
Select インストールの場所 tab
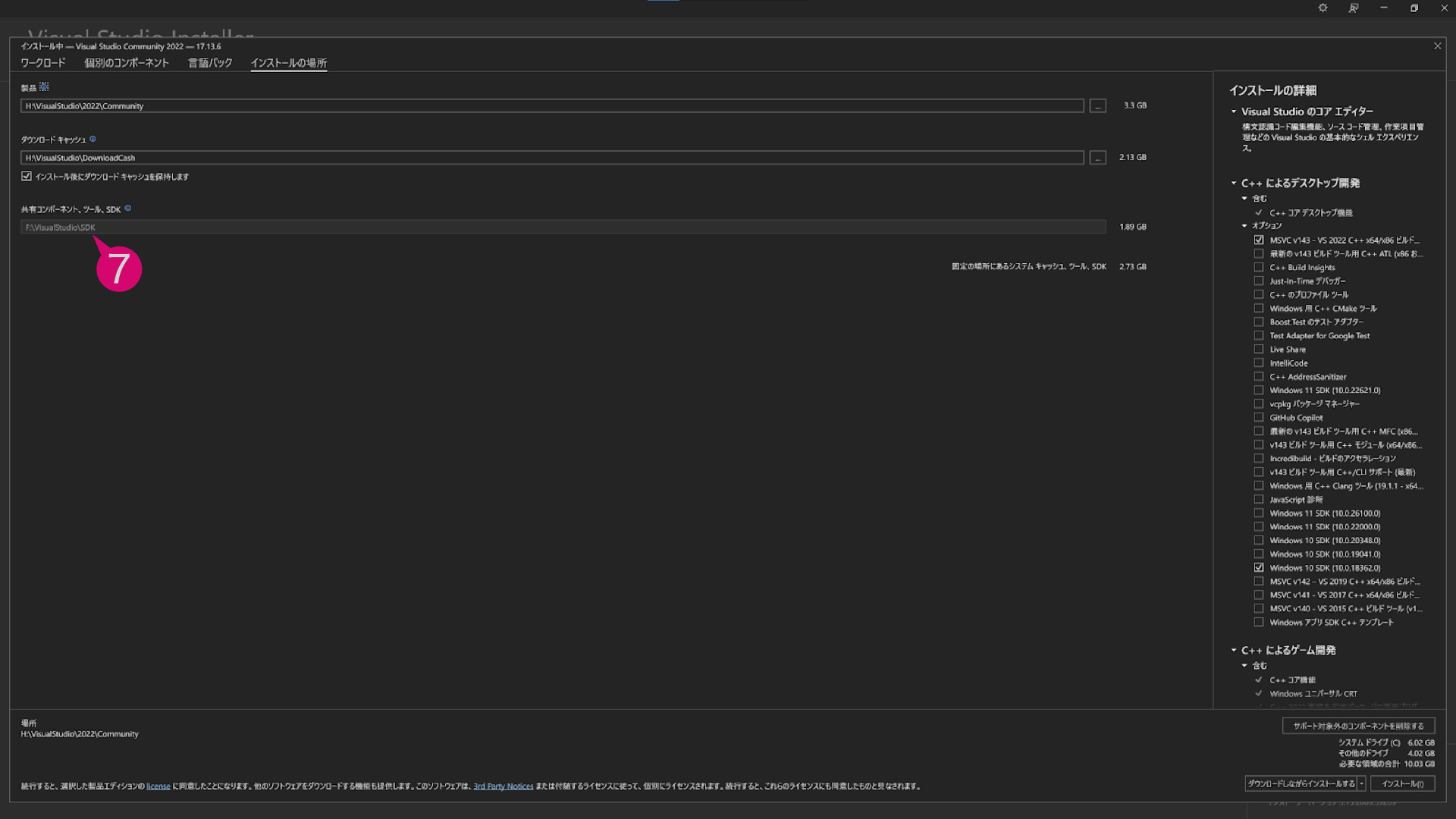point(289,63)
